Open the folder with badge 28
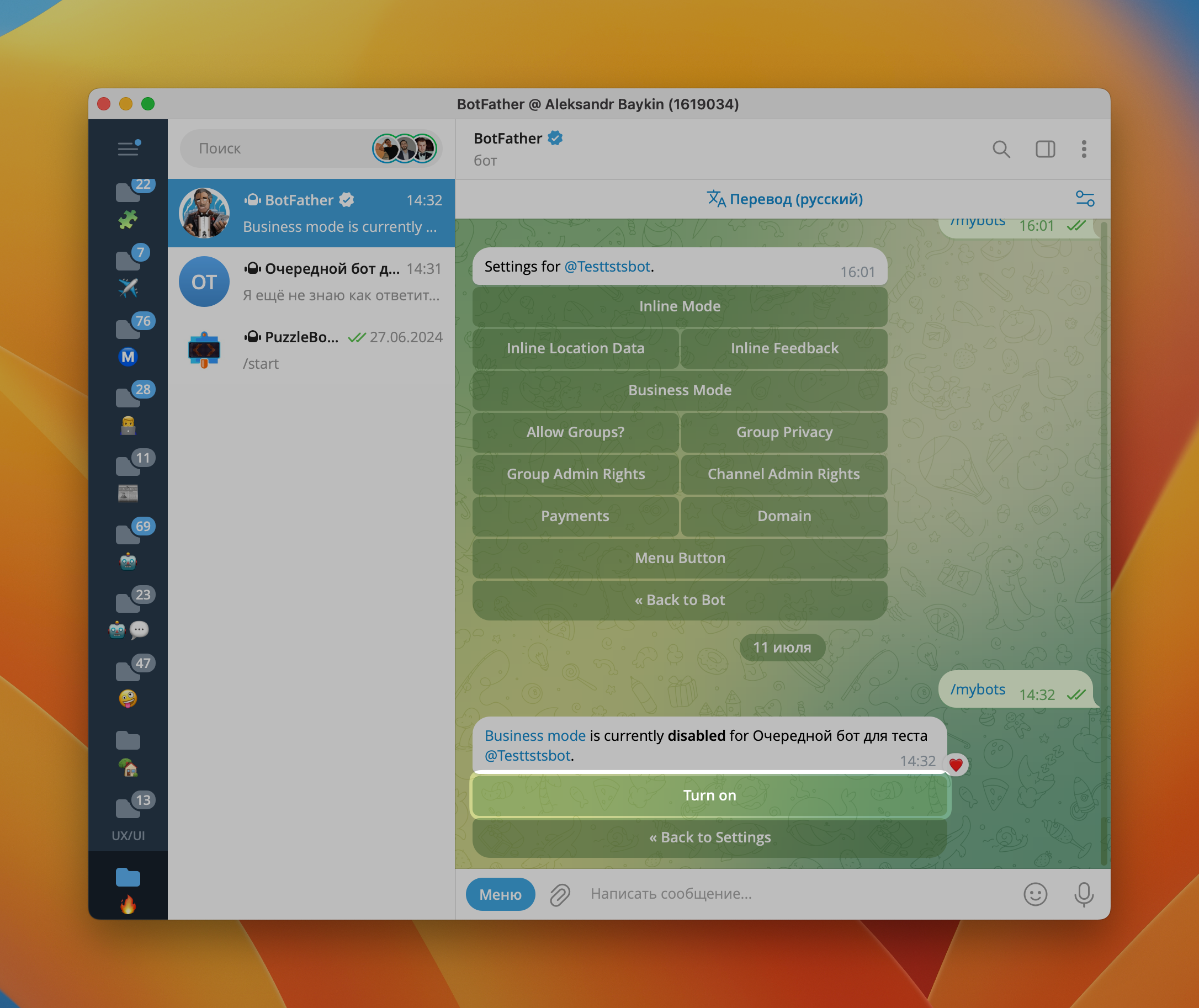 pyautogui.click(x=128, y=408)
